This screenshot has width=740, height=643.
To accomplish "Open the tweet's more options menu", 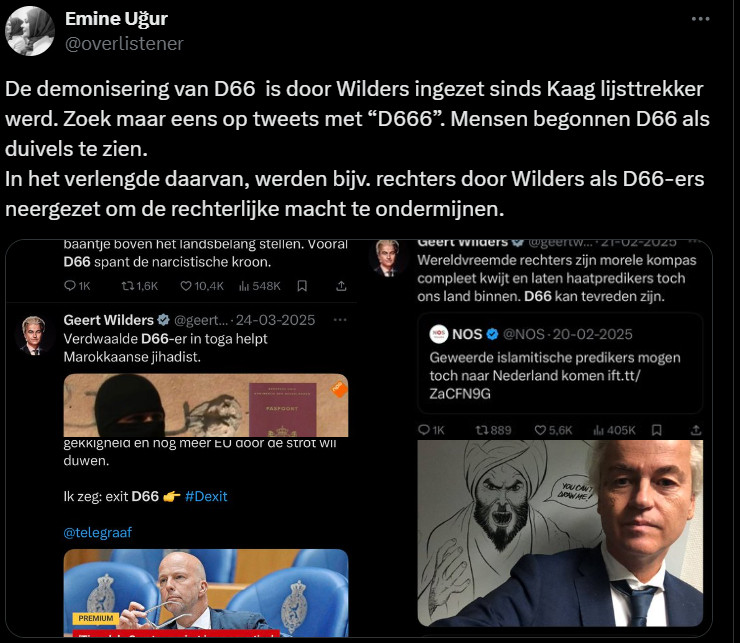I will click(700, 19).
